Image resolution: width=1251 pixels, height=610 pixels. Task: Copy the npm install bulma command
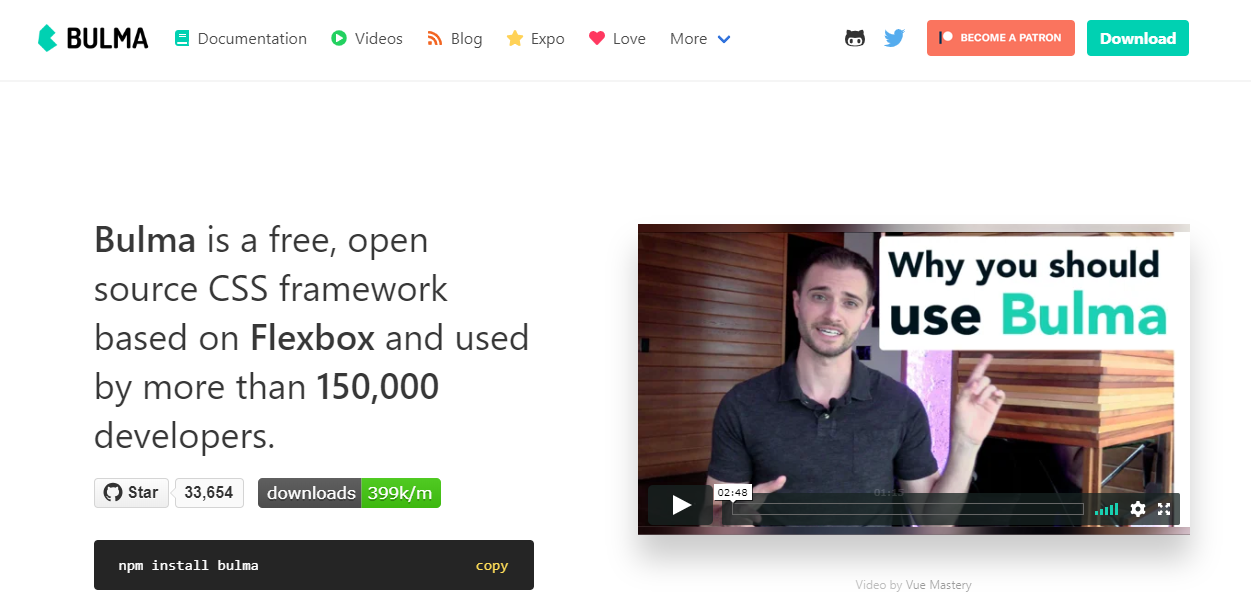(492, 566)
